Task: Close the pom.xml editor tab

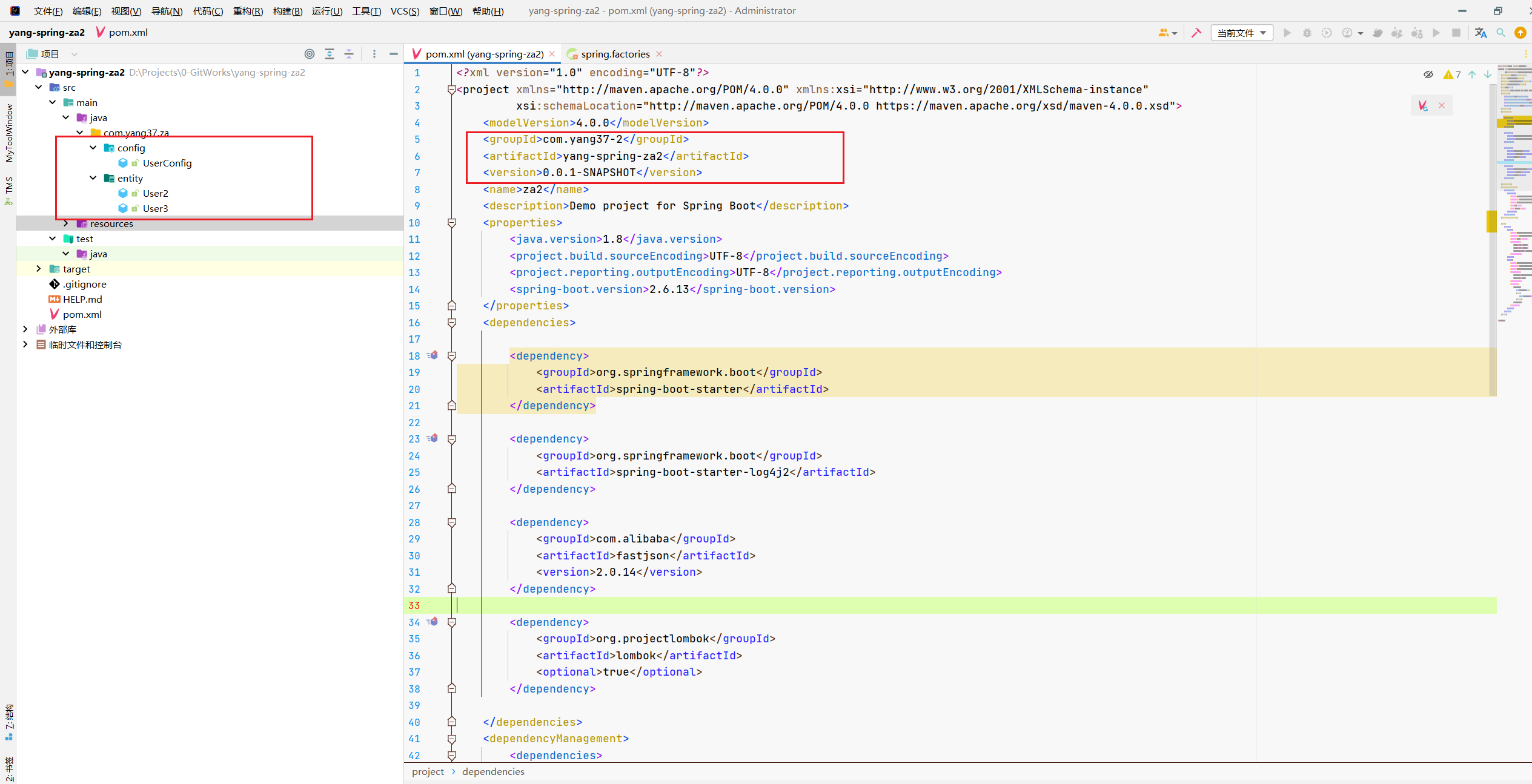Action: [552, 54]
